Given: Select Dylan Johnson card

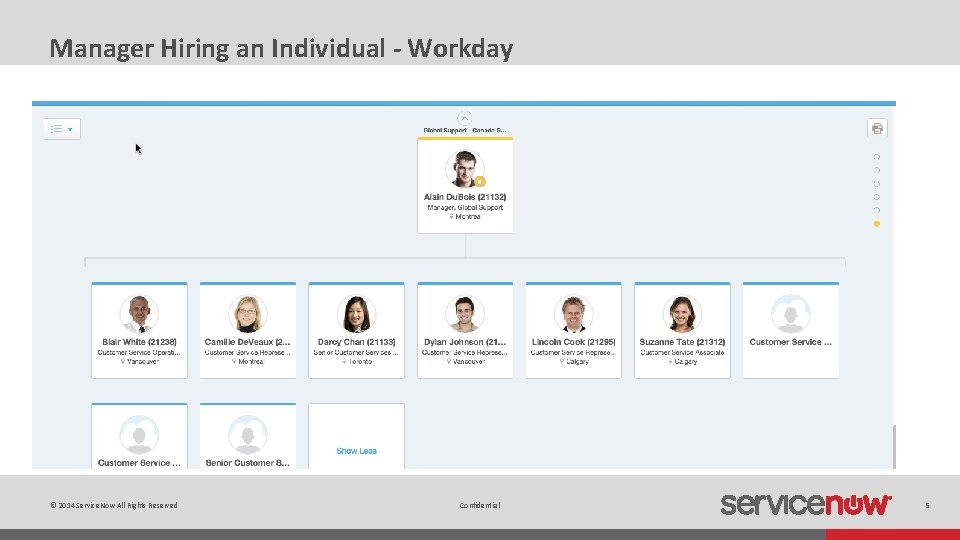Looking at the screenshot, I should [x=465, y=331].
